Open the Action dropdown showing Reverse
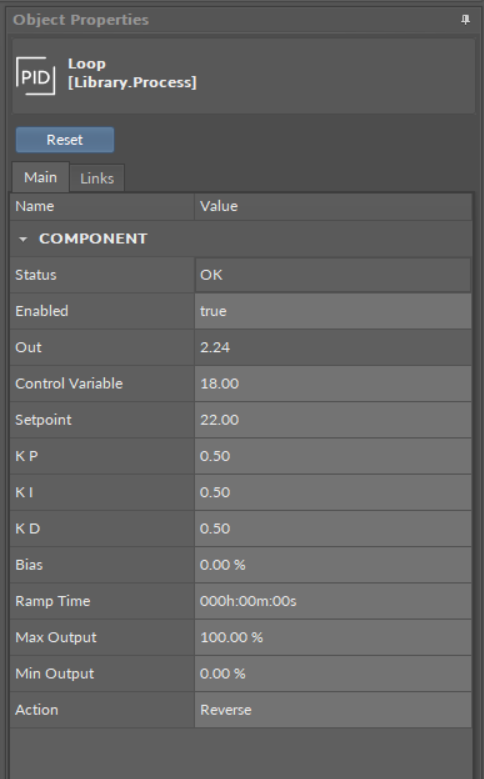 click(x=333, y=710)
